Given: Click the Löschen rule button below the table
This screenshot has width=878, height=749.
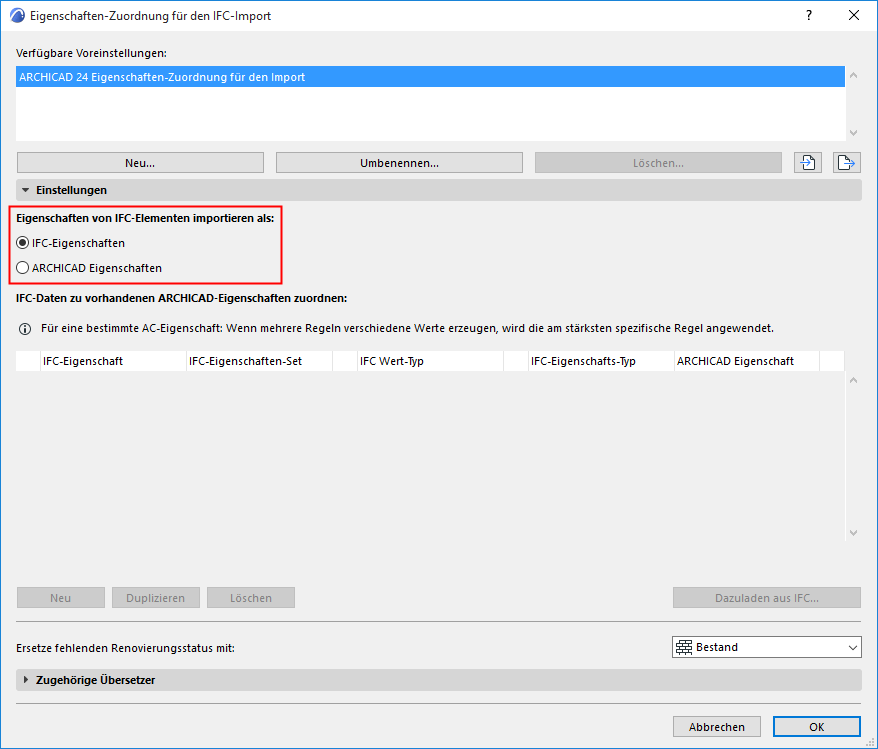Looking at the screenshot, I should pos(251,598).
